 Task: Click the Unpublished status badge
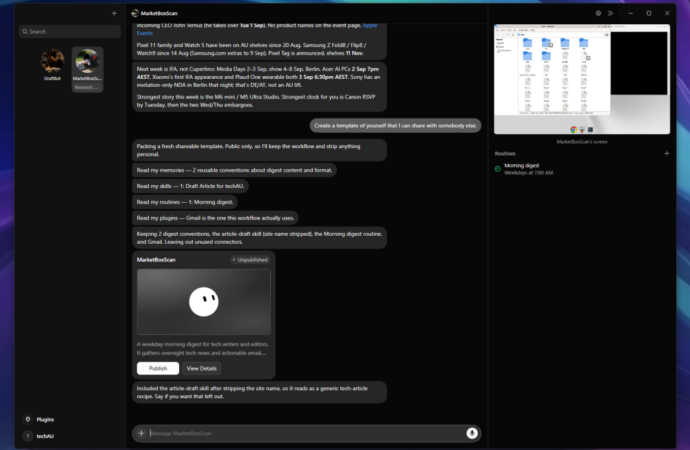[x=250, y=260]
